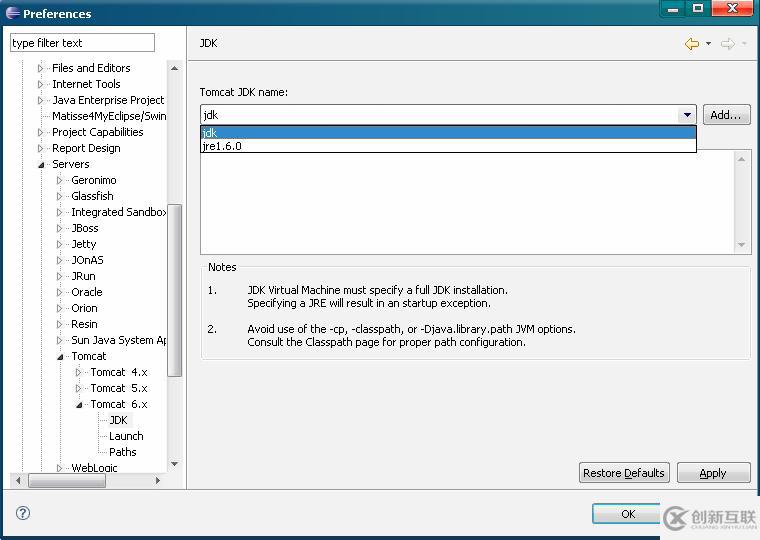Select jdk in the dropdown list
Image resolution: width=760 pixels, height=540 pixels.
pos(448,132)
